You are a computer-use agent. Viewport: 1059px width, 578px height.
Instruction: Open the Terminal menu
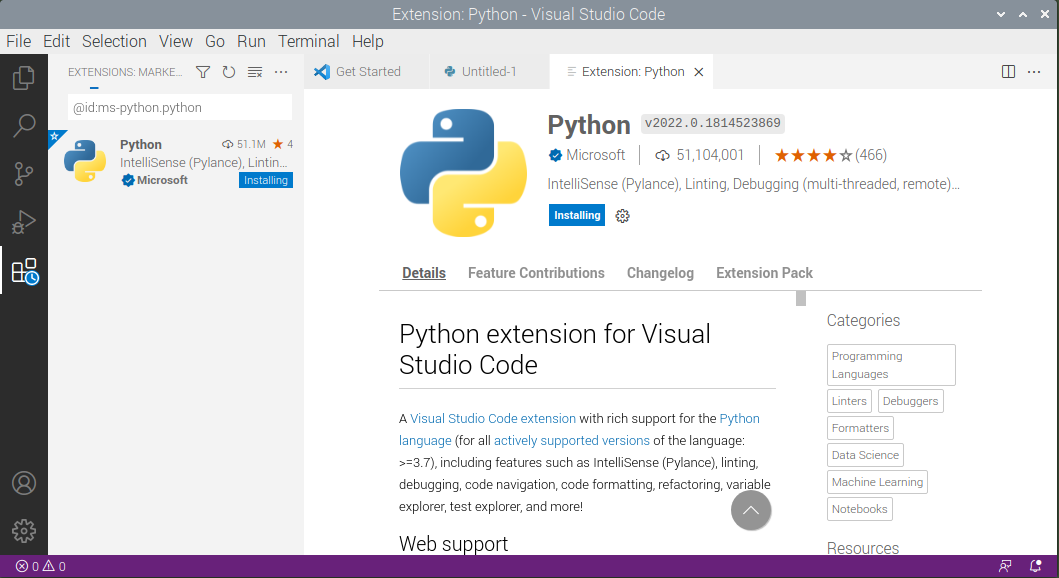coord(309,41)
